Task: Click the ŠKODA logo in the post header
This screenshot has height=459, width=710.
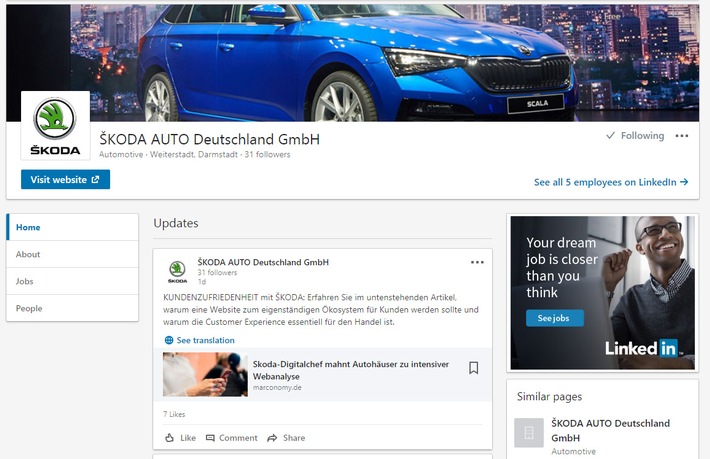Action: click(178, 272)
